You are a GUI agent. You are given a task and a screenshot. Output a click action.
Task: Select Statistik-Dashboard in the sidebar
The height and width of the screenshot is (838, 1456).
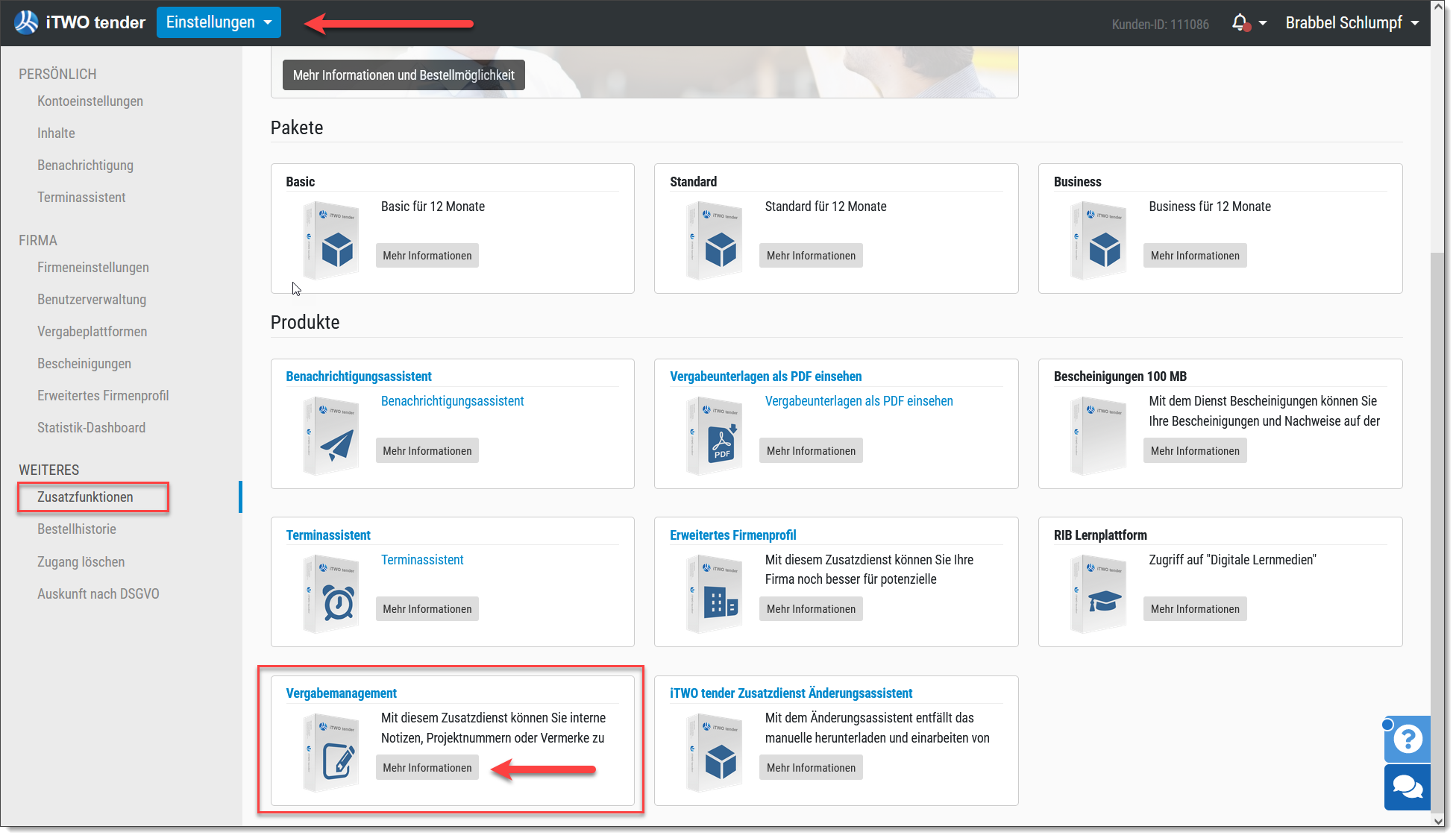click(x=92, y=428)
